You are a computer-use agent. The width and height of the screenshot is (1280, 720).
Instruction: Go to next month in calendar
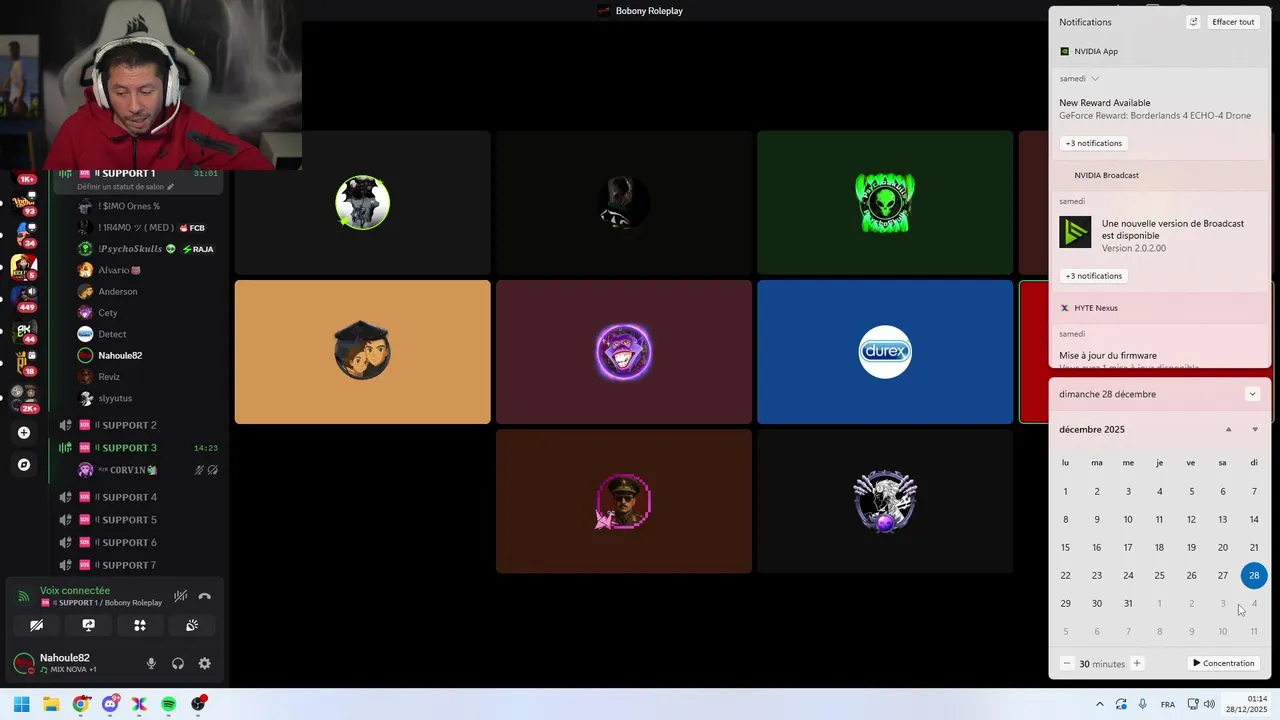pyautogui.click(x=1255, y=430)
